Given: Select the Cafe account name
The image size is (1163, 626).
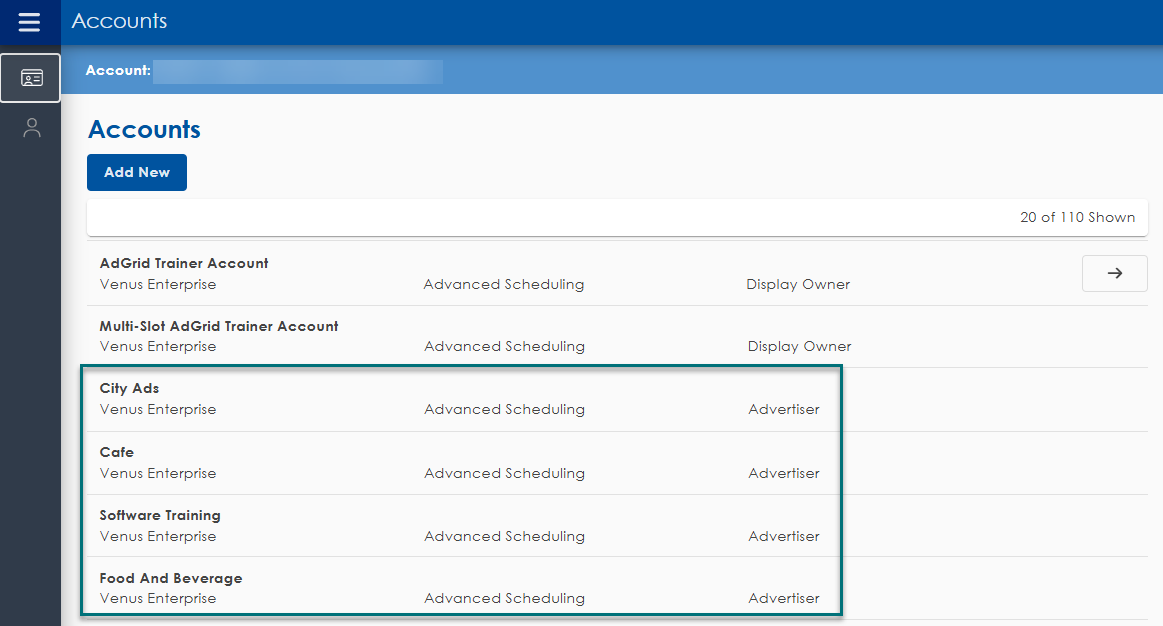Looking at the screenshot, I should click(x=117, y=452).
